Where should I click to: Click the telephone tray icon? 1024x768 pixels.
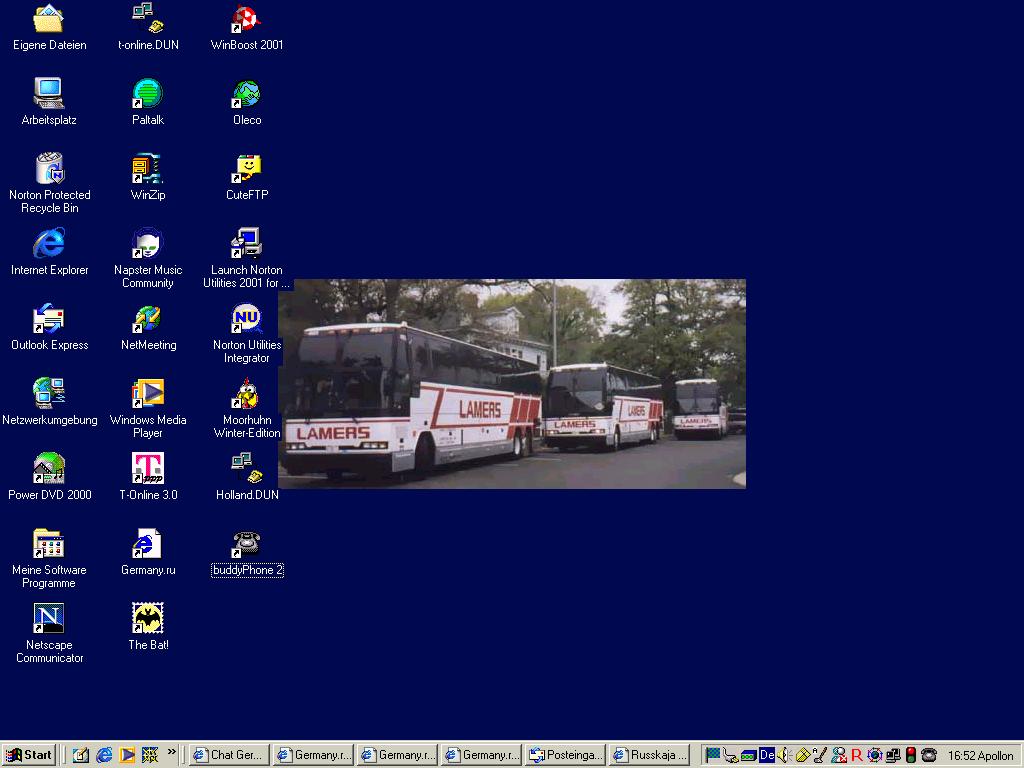point(929,755)
